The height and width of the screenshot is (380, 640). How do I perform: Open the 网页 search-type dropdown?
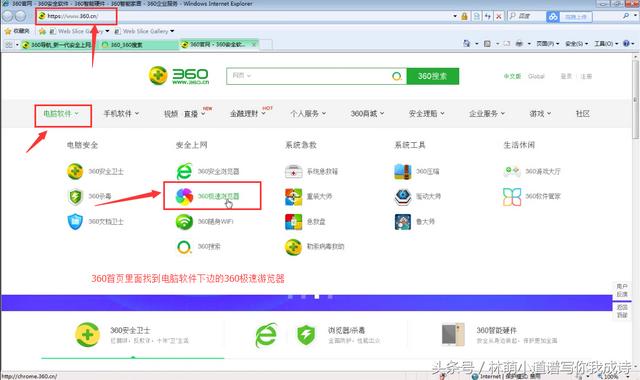242,76
